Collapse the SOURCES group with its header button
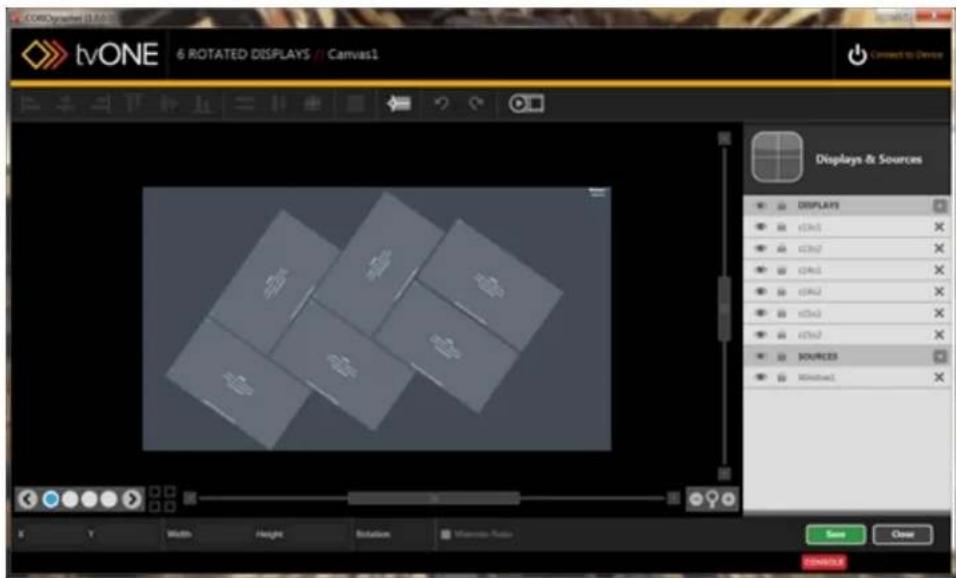The height and width of the screenshot is (578, 956). click(940, 357)
